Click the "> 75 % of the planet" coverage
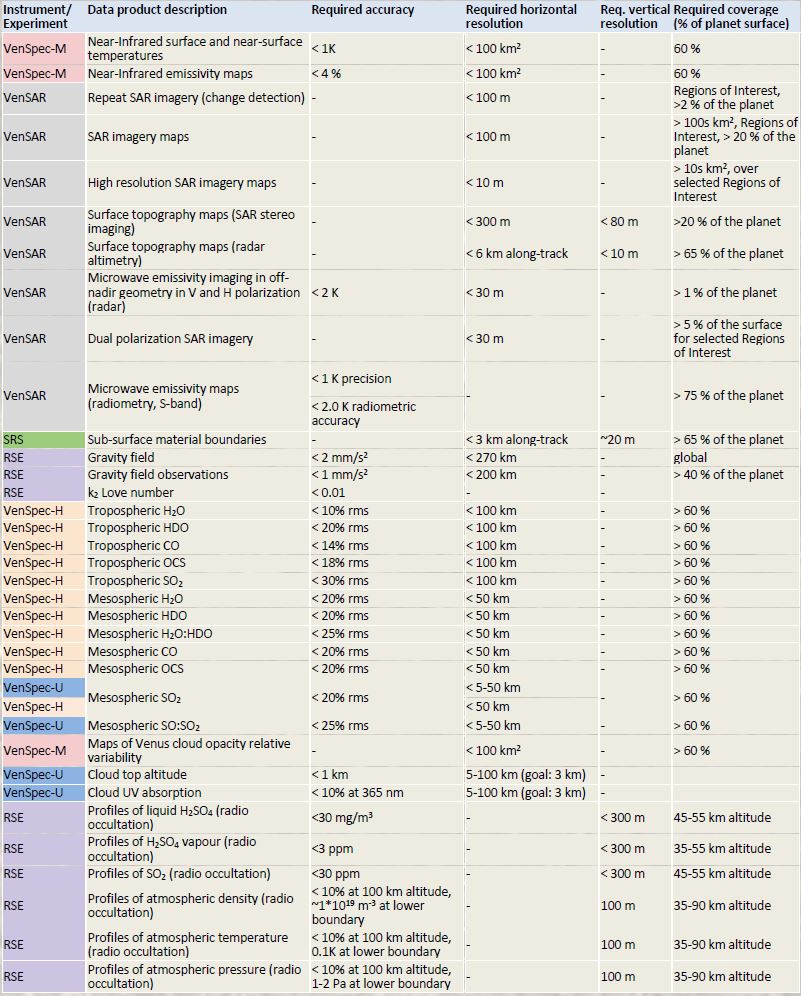801x996 pixels. [x=729, y=396]
